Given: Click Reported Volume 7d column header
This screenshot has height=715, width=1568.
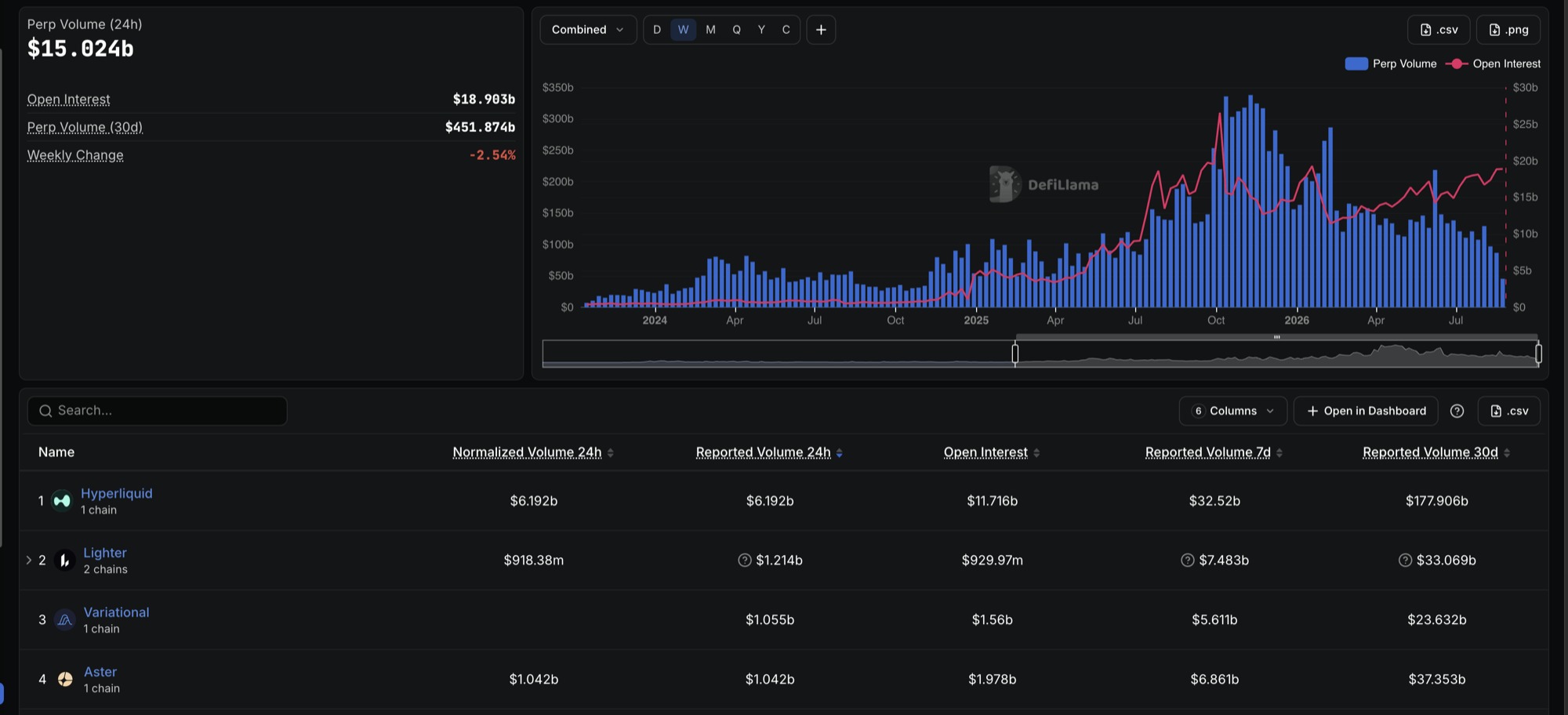Looking at the screenshot, I should pos(1207,452).
